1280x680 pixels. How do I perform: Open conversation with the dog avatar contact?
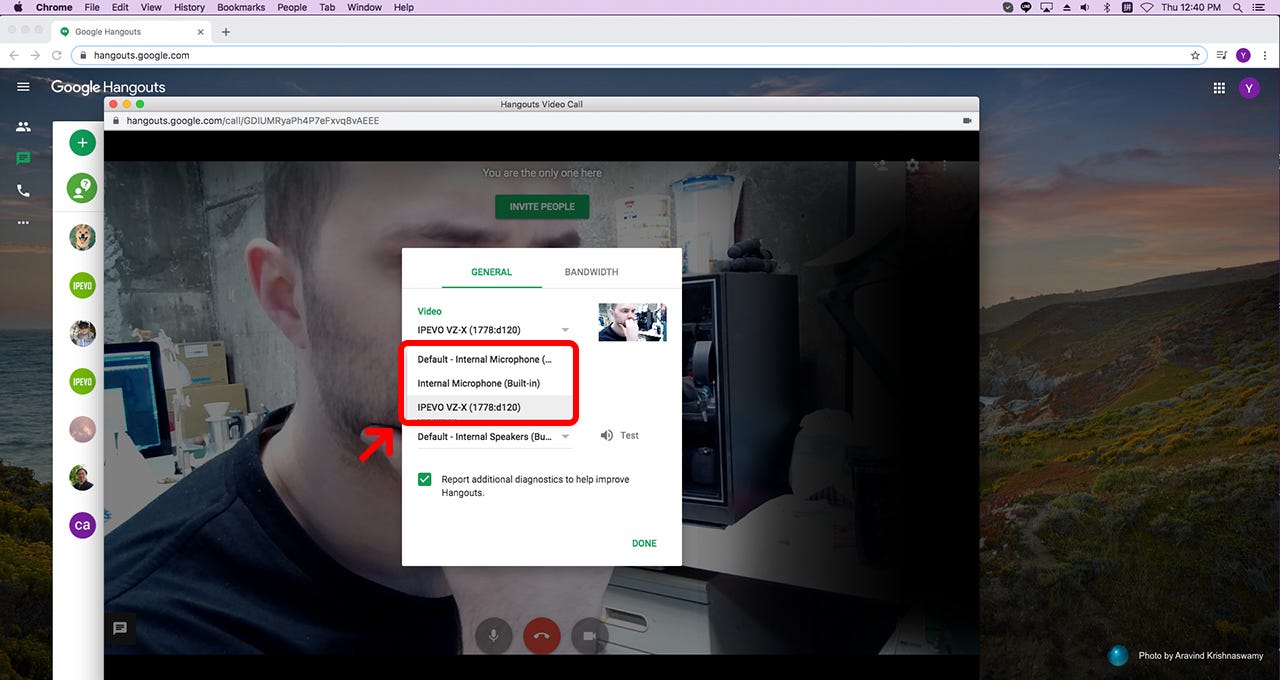(x=82, y=237)
